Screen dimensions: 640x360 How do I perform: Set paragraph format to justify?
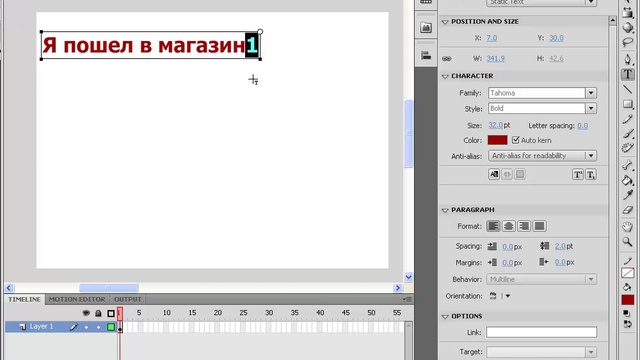[539, 226]
